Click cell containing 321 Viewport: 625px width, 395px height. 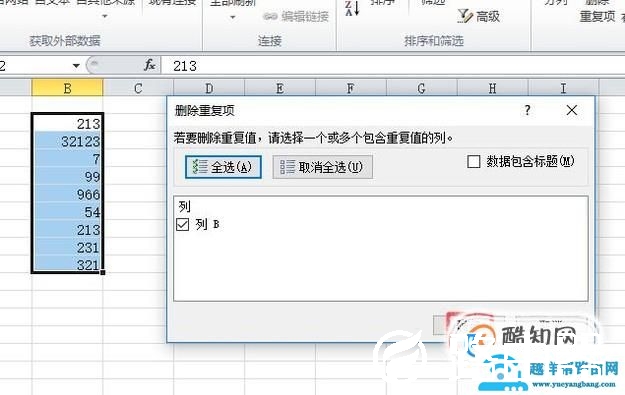point(67,264)
